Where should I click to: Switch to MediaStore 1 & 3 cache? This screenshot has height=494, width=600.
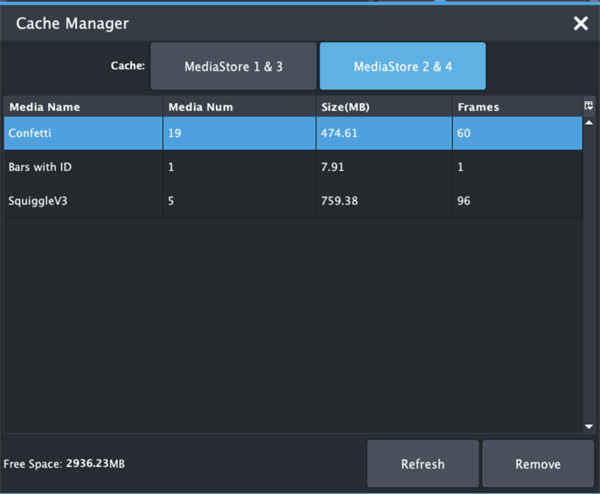click(233, 66)
